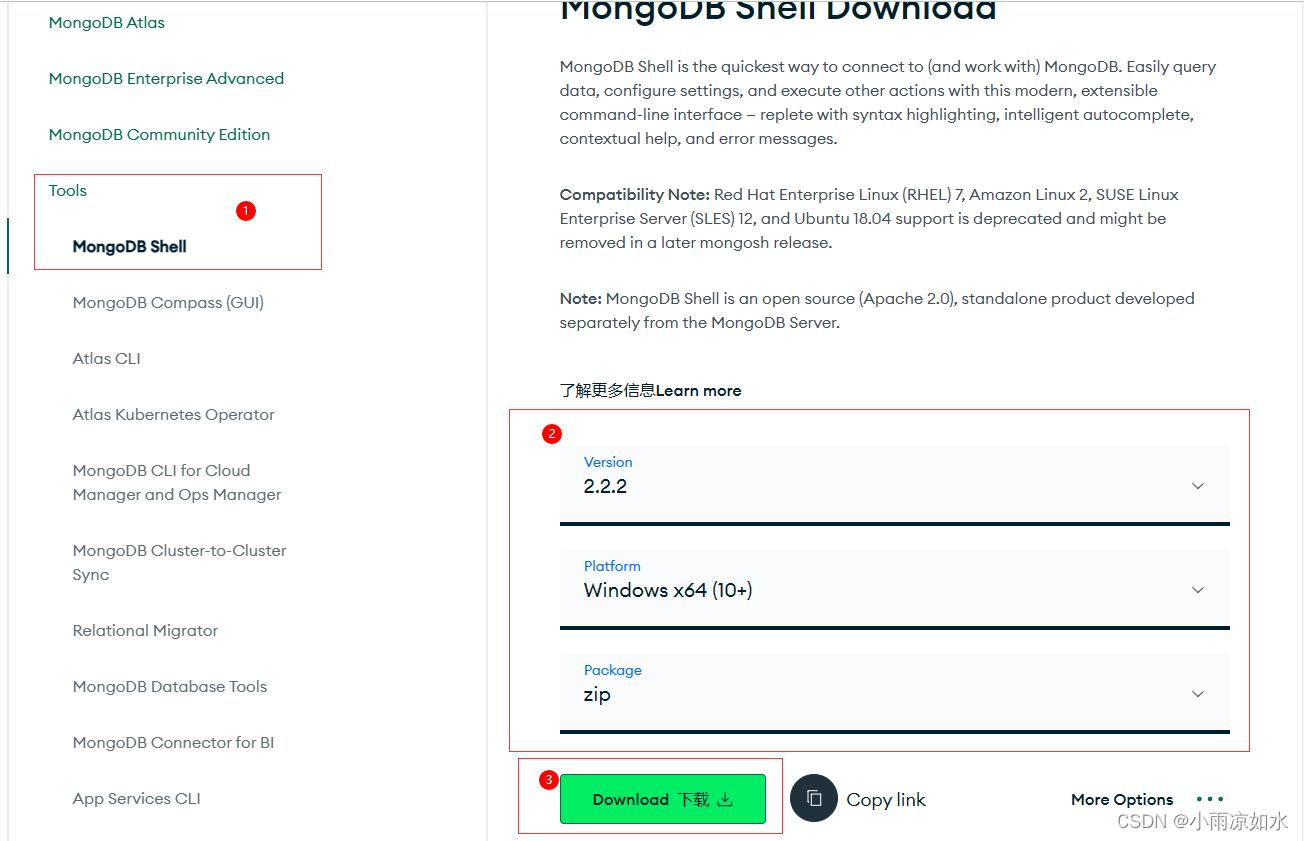Open MongoDB Compass (GUI) sidebar item
Screen dimensions: 1304x841
[168, 302]
